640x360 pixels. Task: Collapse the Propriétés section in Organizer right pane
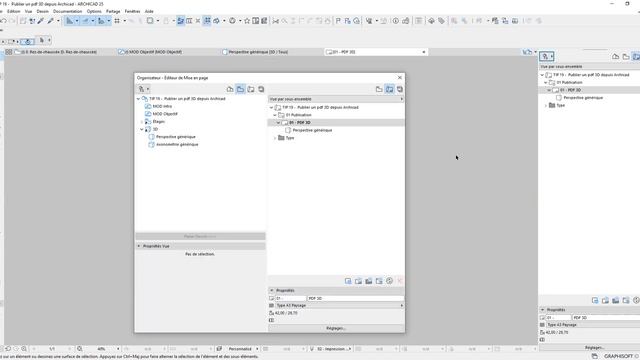click(x=272, y=290)
